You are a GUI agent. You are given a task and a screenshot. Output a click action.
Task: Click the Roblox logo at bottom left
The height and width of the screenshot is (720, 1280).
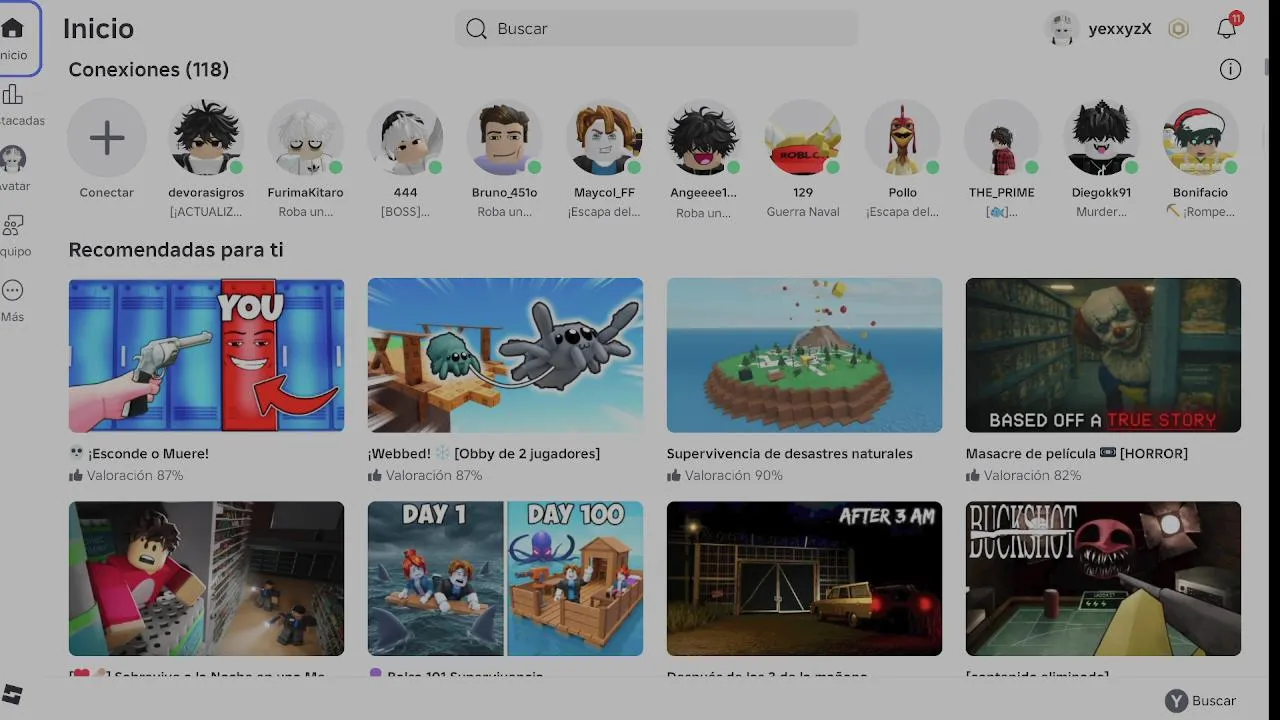(x=12, y=694)
